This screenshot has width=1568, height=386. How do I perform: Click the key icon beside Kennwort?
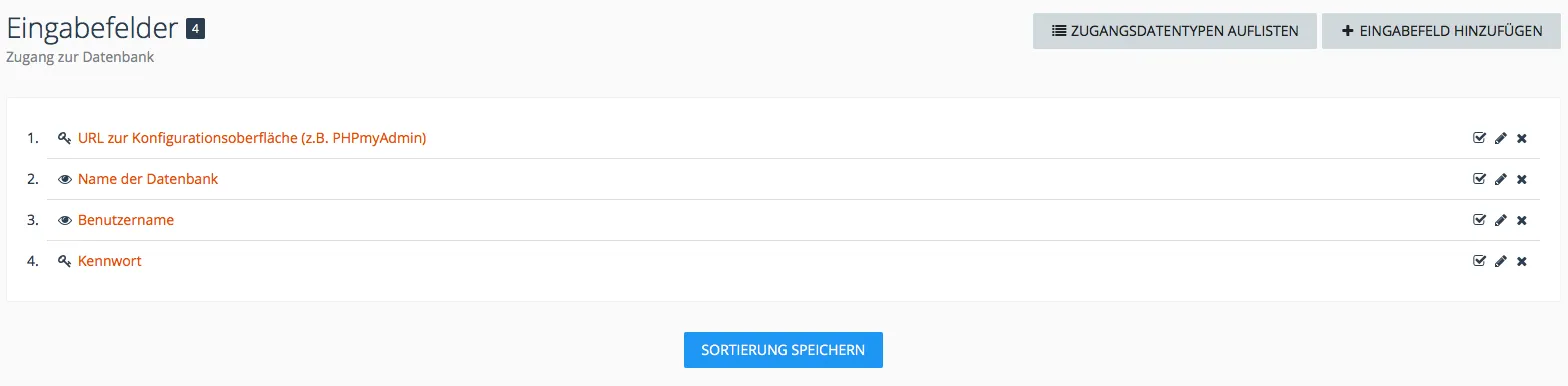point(65,261)
